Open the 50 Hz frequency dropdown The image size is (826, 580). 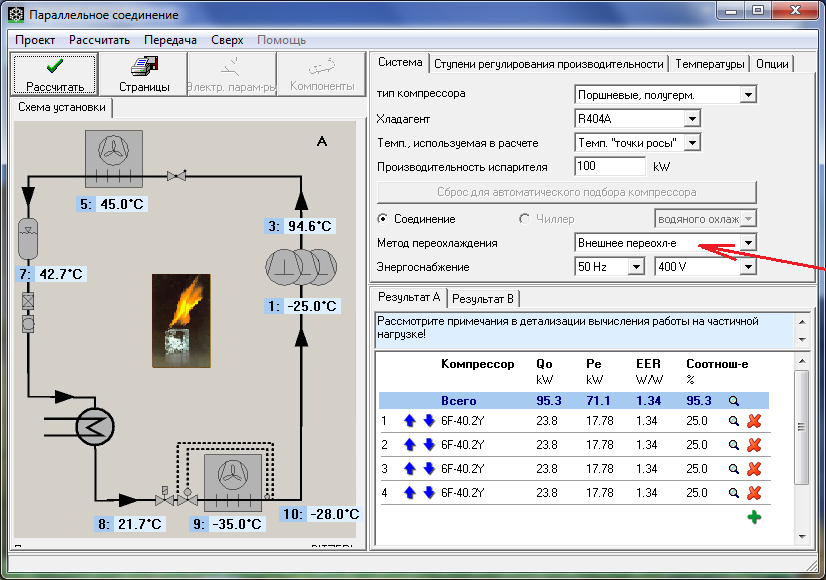tap(636, 267)
